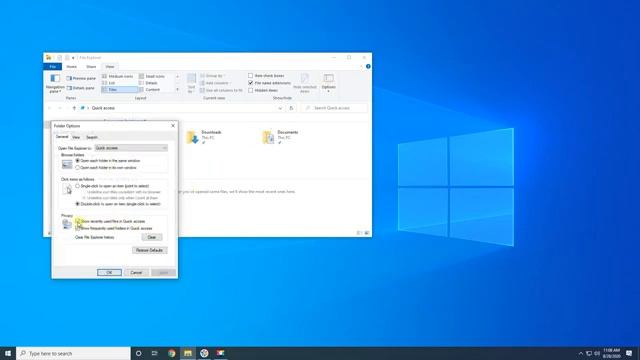Click the taskbar search box
The image size is (640, 360).
[x=73, y=353]
